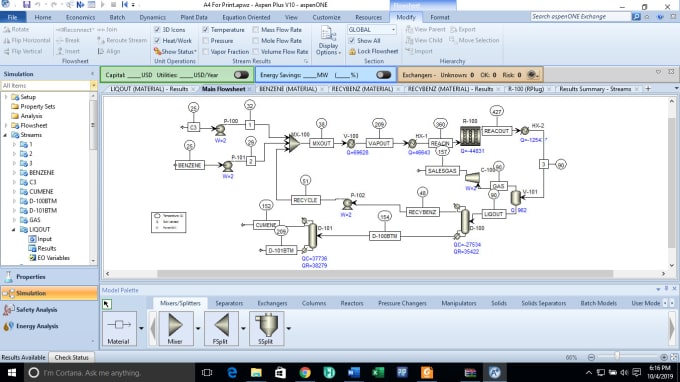This screenshot has height=382, width=680.
Task: Open Chrome from the taskbar
Action: click(x=305, y=372)
